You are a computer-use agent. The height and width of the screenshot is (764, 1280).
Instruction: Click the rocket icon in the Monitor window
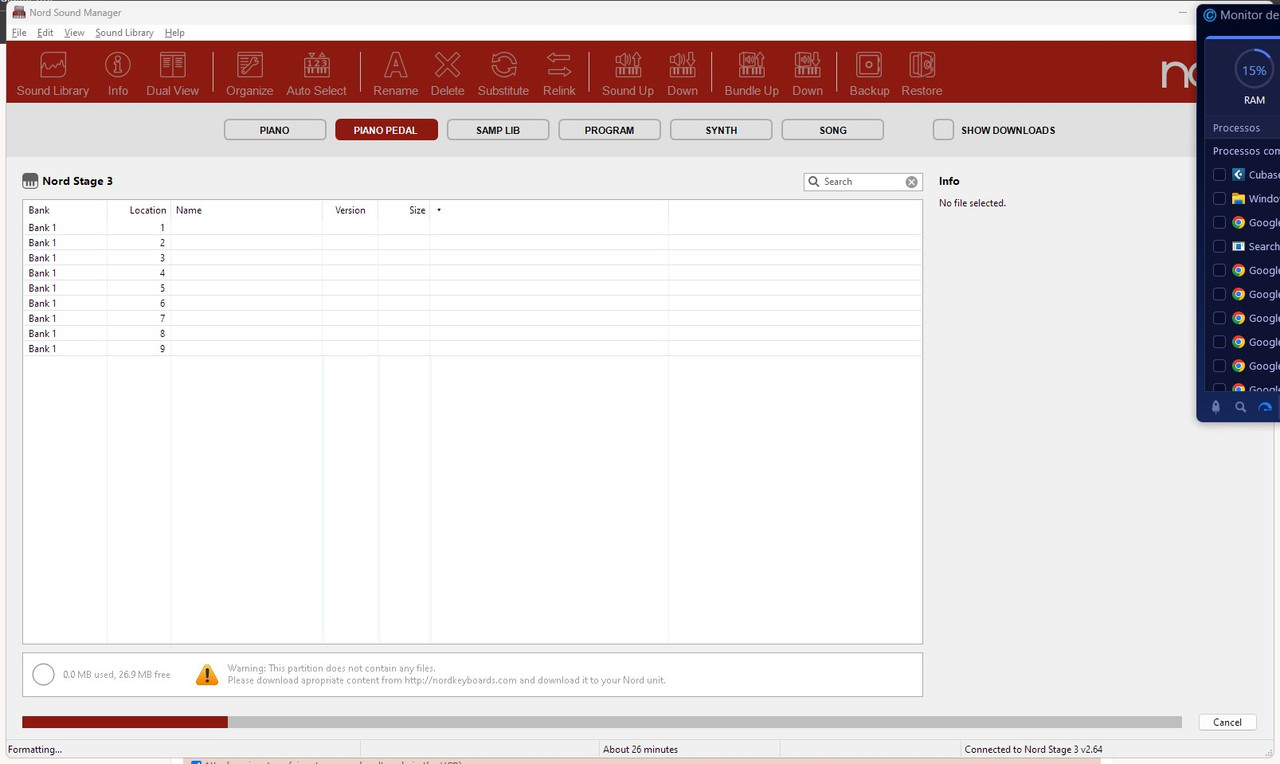[x=1216, y=407]
